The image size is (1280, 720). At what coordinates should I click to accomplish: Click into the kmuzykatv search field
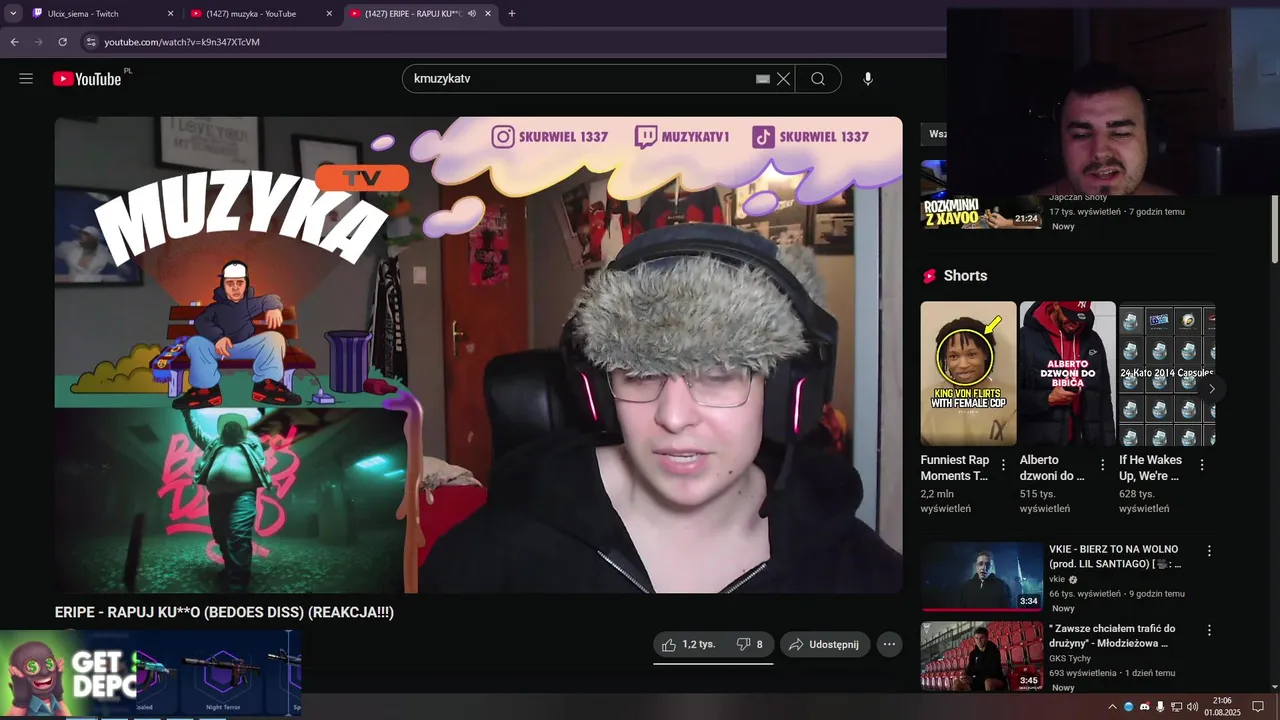[x=580, y=79]
